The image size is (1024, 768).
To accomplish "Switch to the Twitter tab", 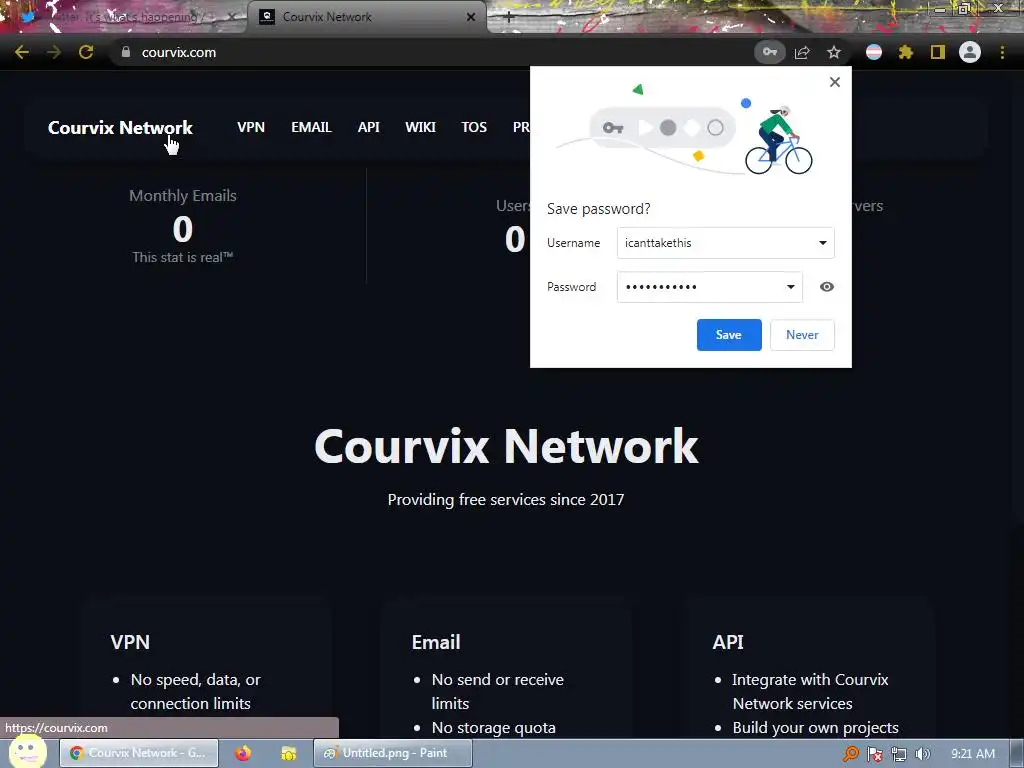I will click(121, 17).
